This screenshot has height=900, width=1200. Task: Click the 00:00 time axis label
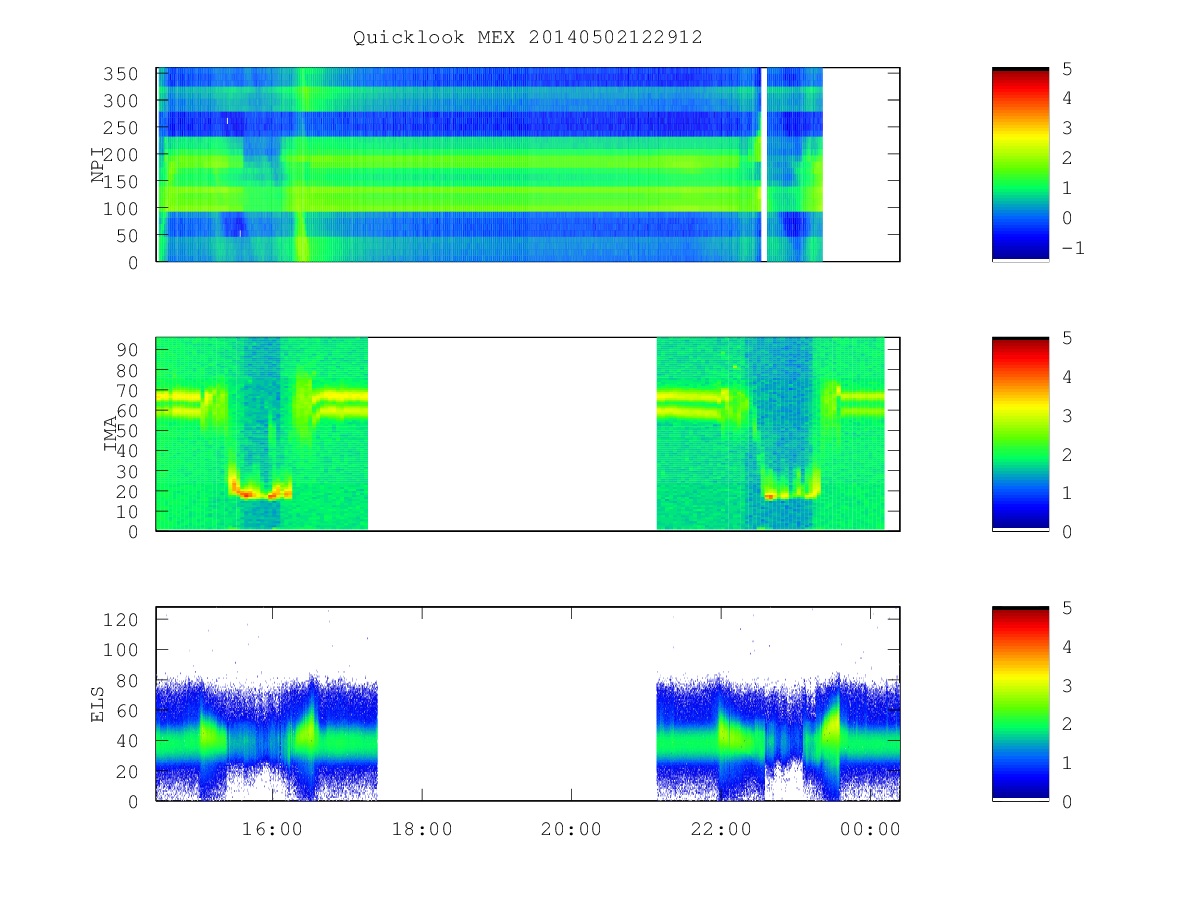870,829
